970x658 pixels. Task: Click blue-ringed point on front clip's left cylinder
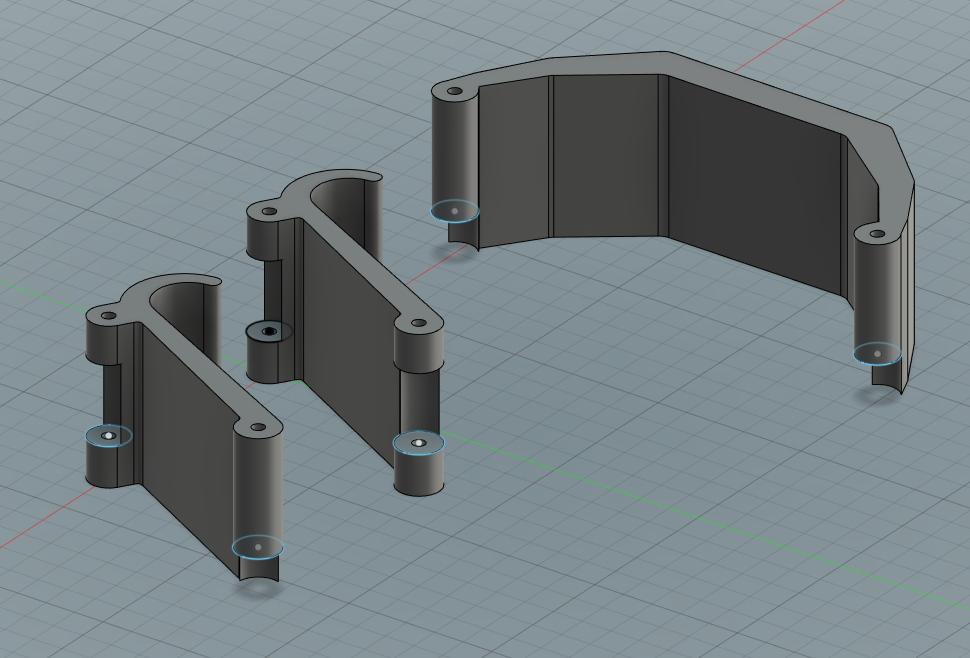pyautogui.click(x=109, y=435)
